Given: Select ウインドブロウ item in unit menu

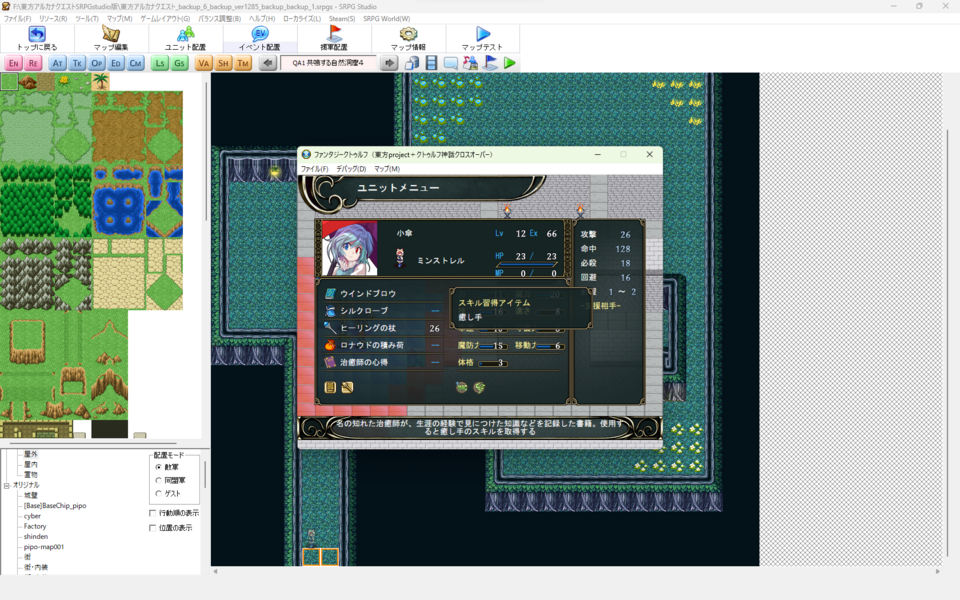Looking at the screenshot, I should (382, 293).
